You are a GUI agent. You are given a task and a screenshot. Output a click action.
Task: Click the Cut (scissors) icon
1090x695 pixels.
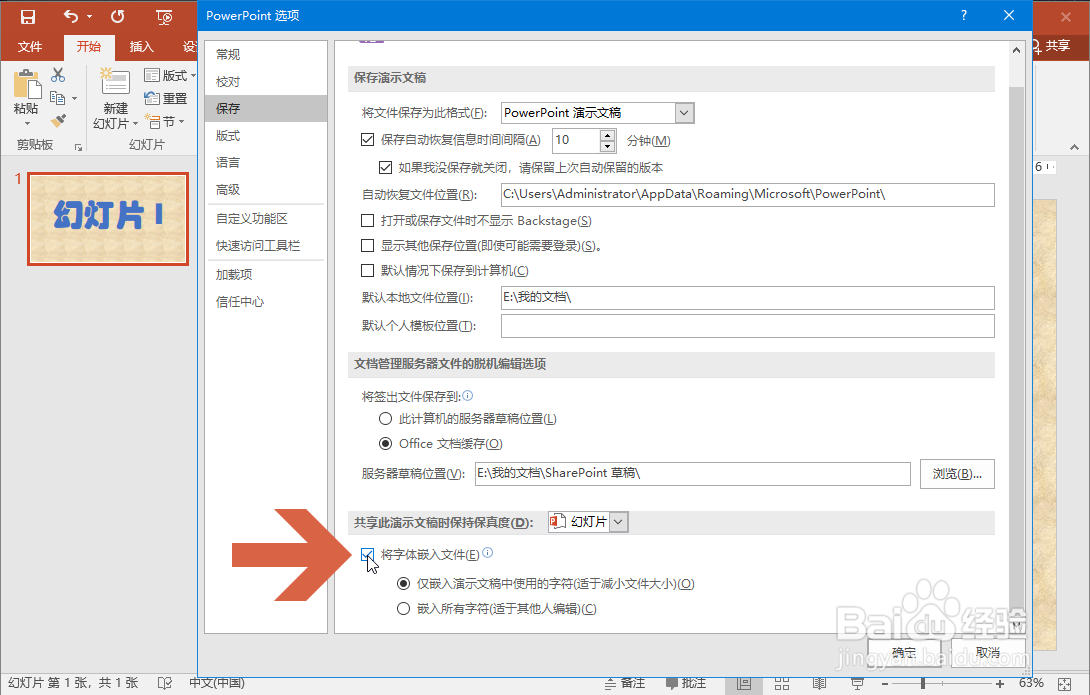tap(56, 74)
